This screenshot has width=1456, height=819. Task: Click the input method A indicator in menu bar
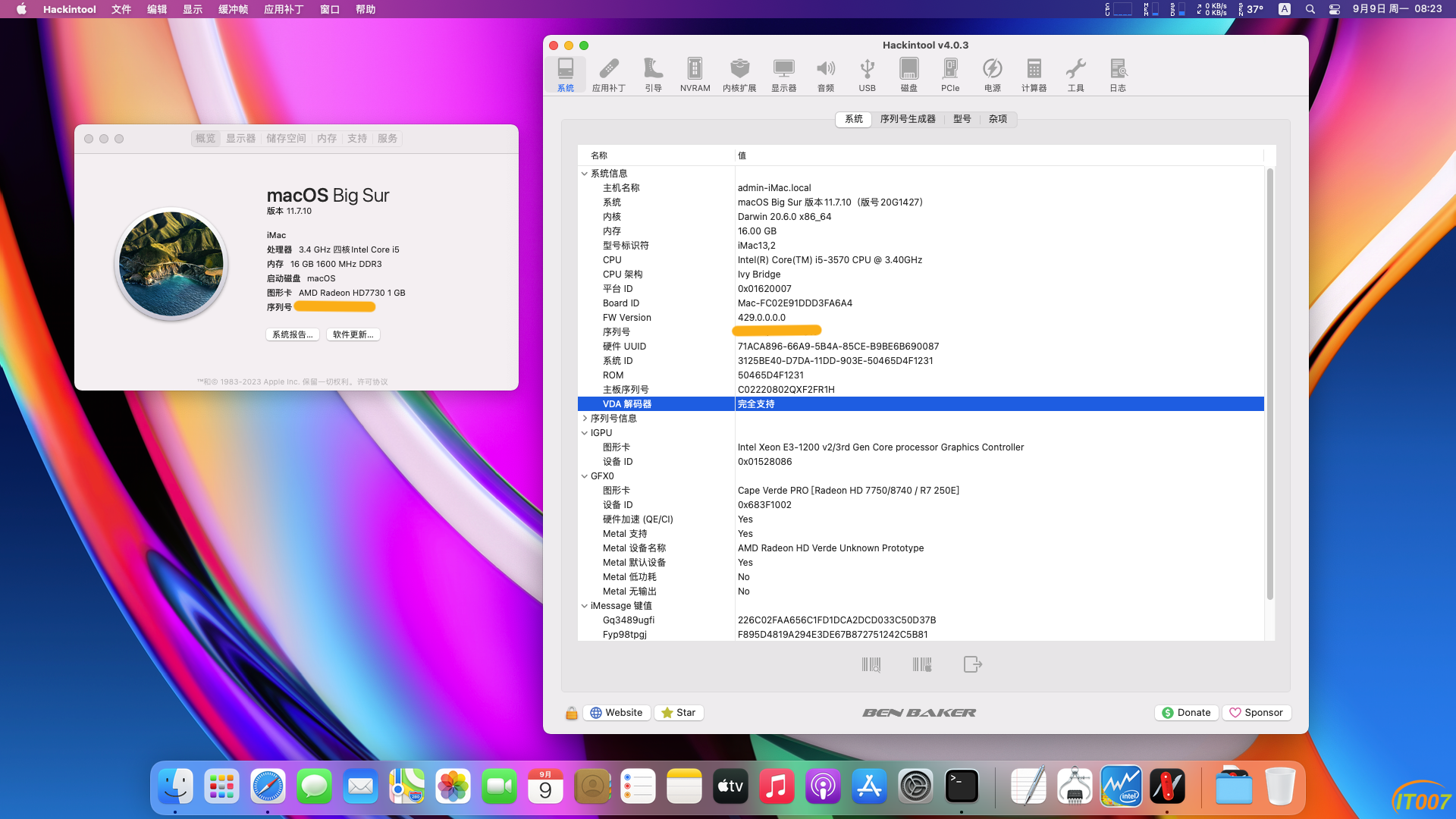click(1284, 9)
